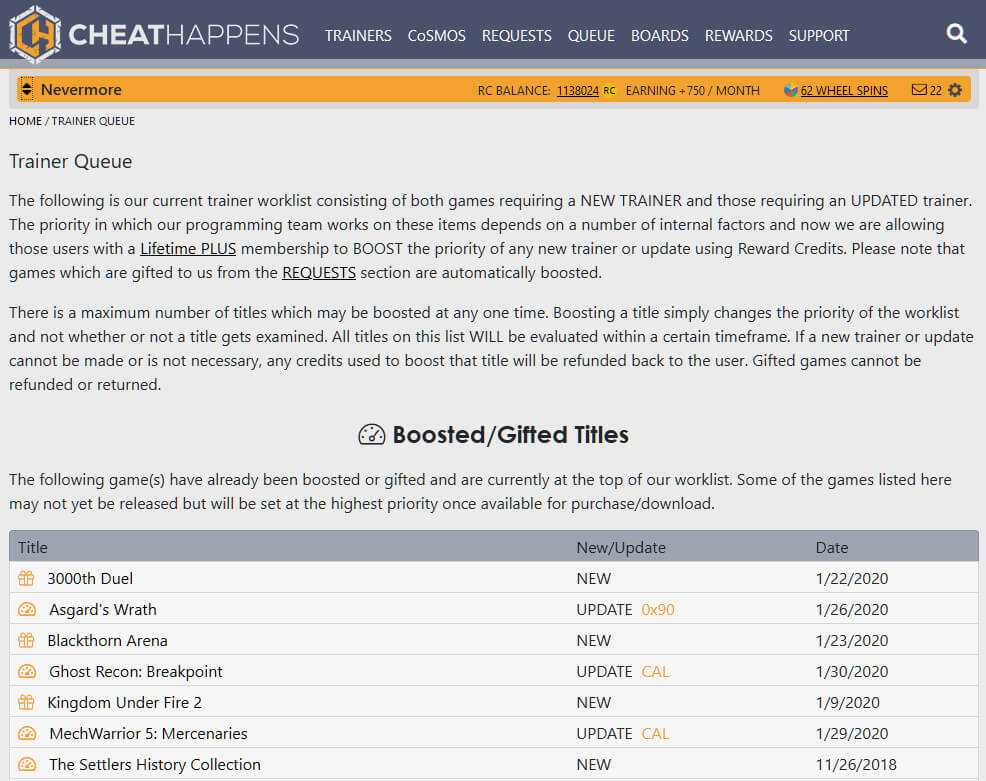Select the 3000th Duel title
The width and height of the screenshot is (986, 781).
click(90, 578)
